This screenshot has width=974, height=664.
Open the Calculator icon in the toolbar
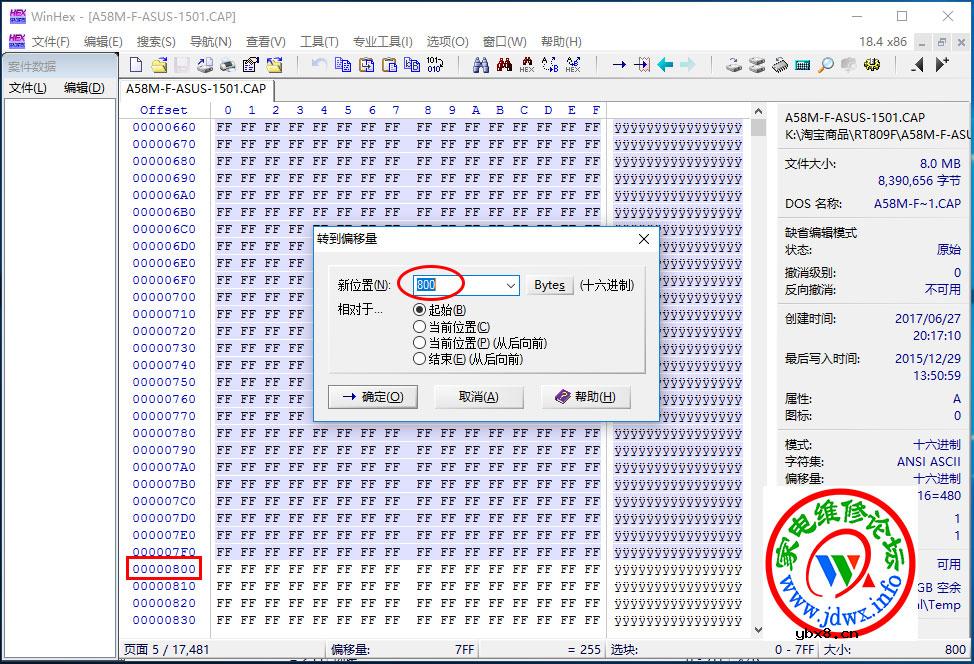point(801,64)
